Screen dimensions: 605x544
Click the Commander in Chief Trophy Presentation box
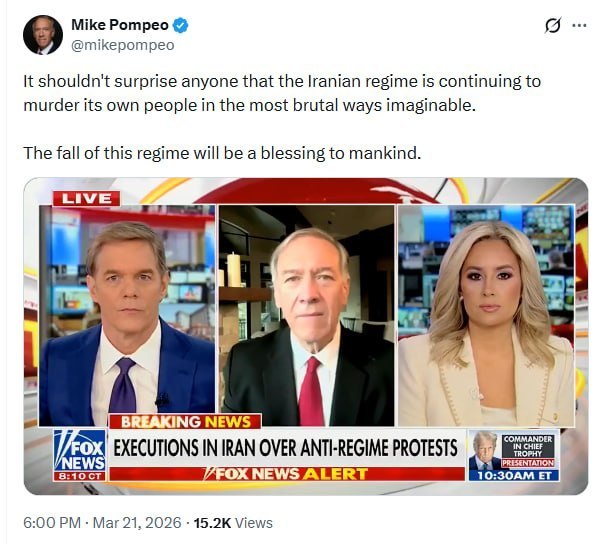527,450
